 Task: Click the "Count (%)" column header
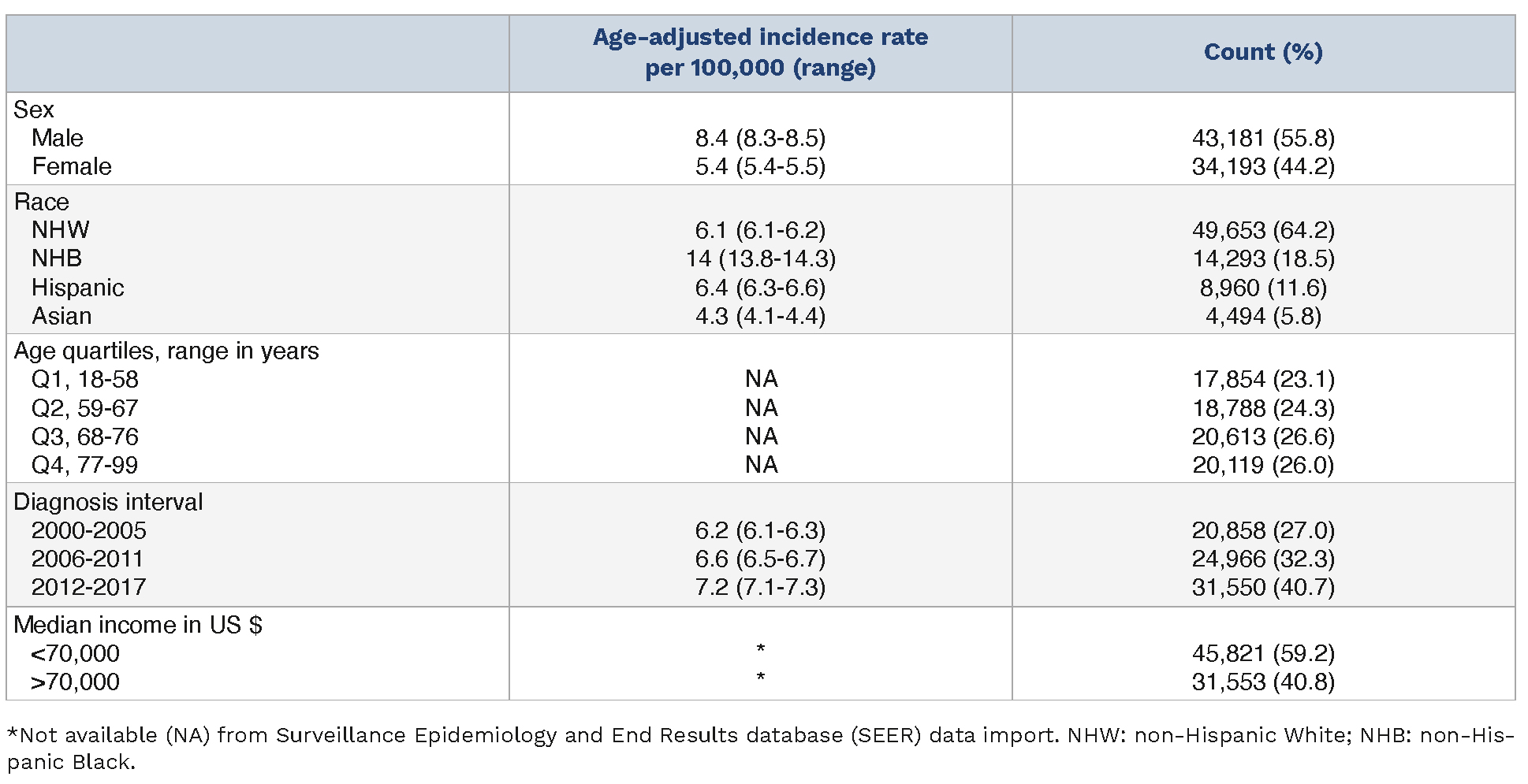[x=1263, y=52]
